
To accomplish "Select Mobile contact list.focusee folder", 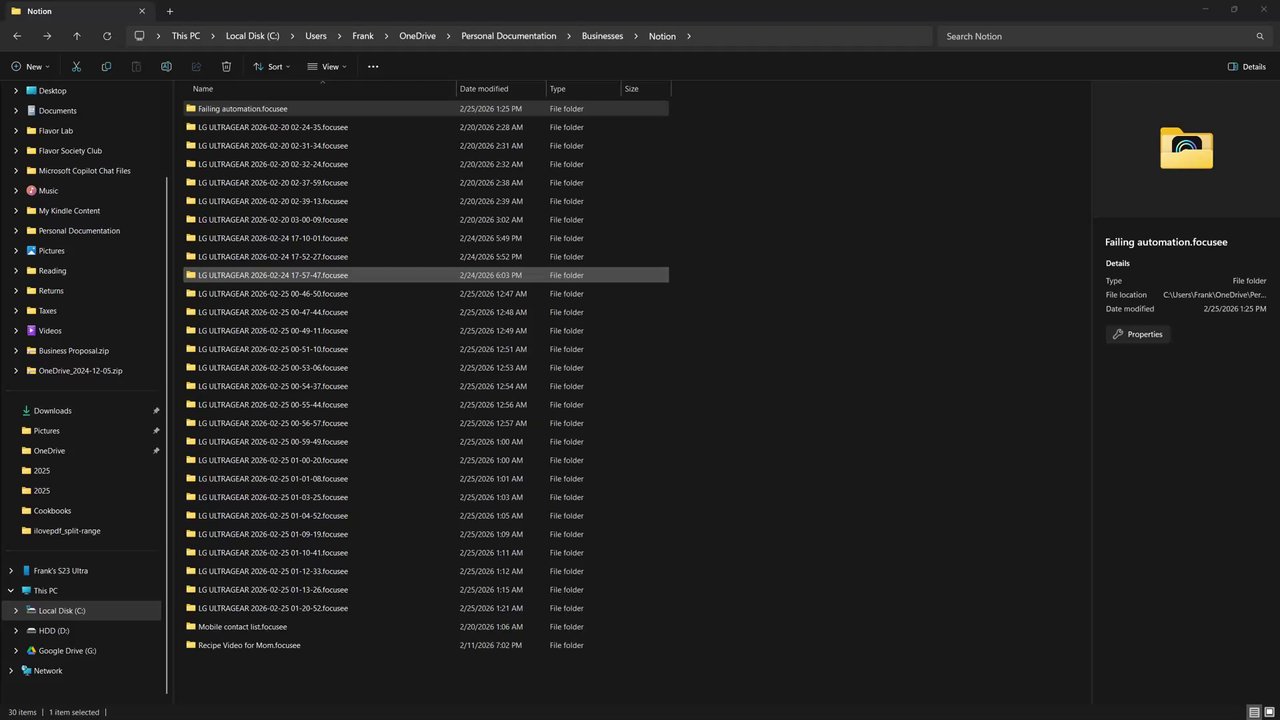I will 426,627.
